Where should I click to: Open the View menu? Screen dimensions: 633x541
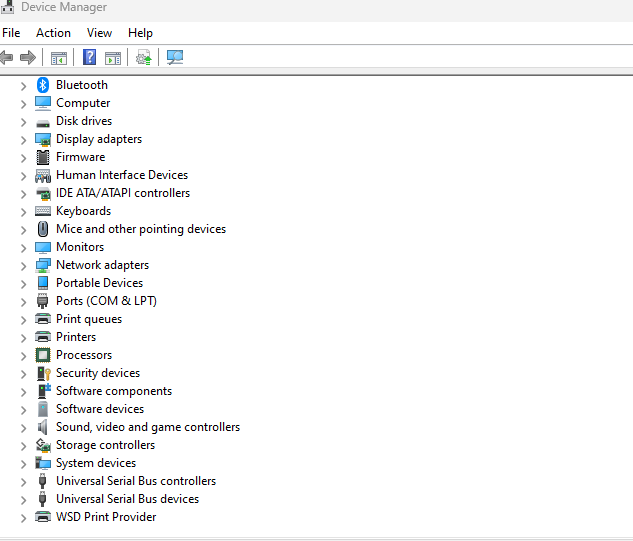tap(99, 33)
